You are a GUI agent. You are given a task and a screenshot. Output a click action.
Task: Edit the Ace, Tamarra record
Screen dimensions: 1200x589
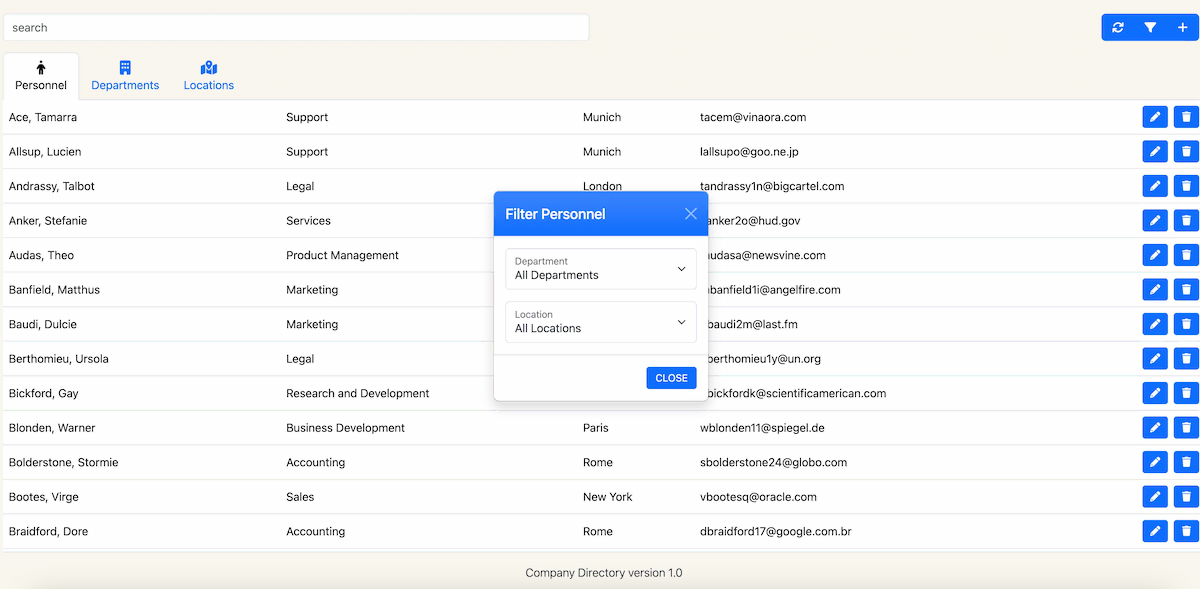[1154, 118]
